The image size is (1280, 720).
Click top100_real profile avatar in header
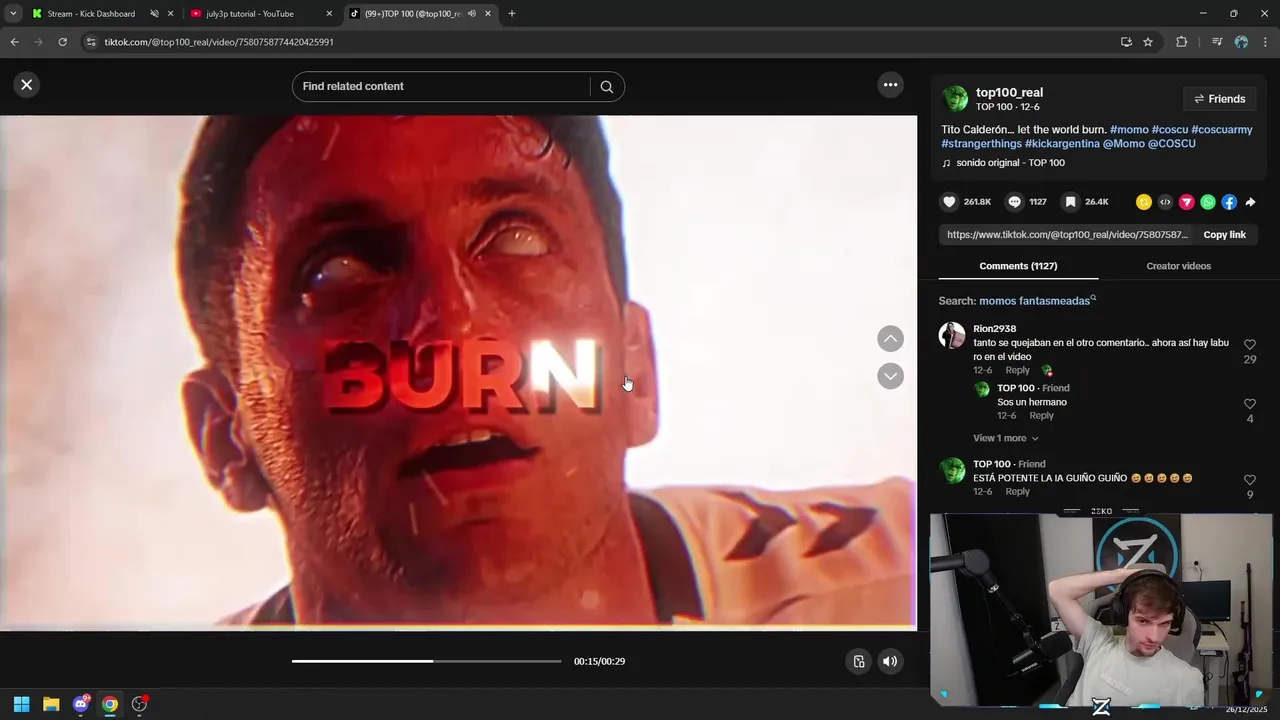(x=956, y=98)
